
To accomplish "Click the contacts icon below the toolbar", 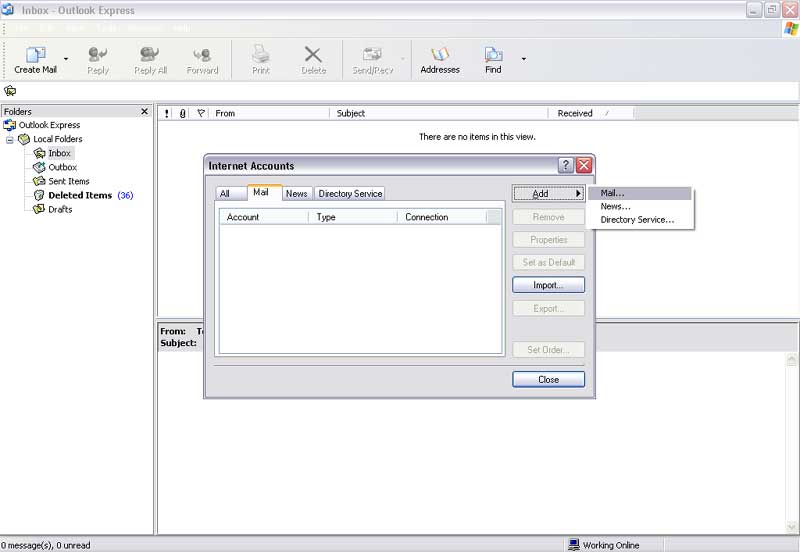I will pos(10,91).
